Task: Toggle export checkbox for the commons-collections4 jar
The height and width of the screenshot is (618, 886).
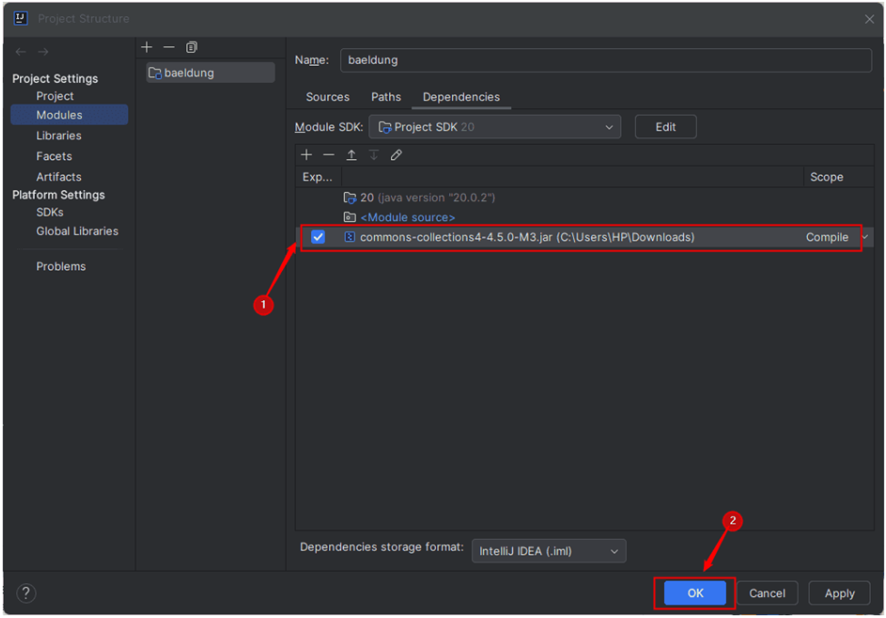Action: pyautogui.click(x=318, y=237)
